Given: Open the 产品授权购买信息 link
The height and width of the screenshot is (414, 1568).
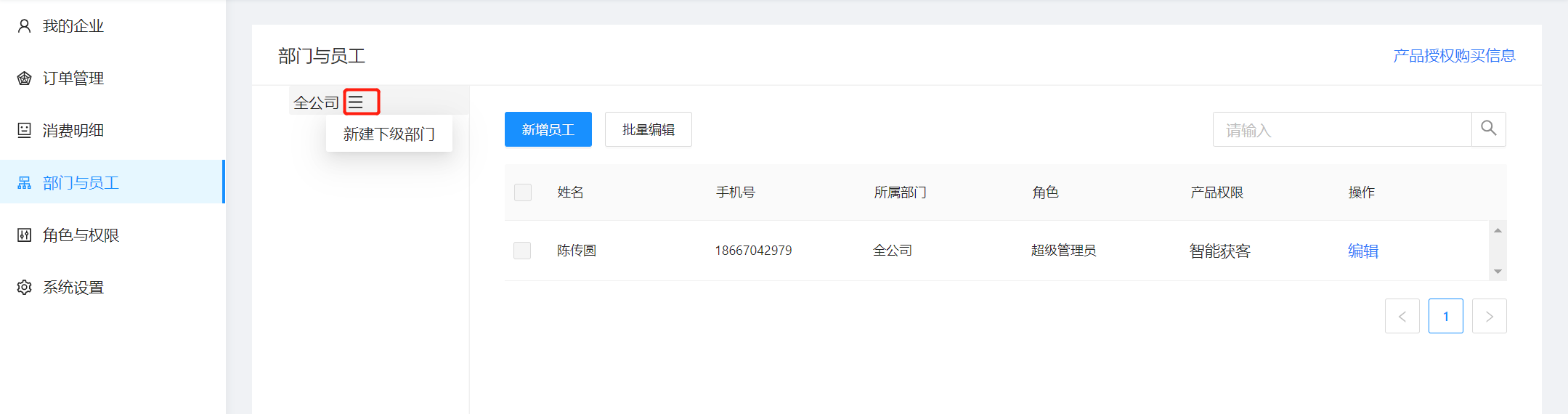Looking at the screenshot, I should pos(1454,56).
